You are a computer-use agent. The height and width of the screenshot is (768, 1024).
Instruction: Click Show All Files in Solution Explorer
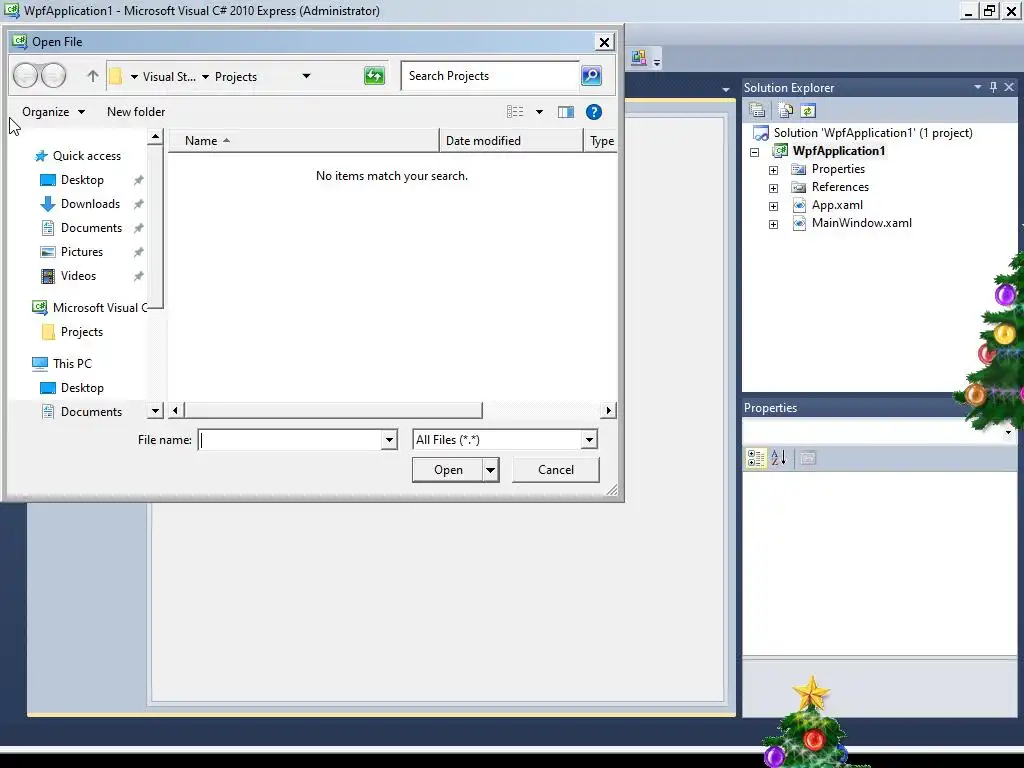pos(785,110)
